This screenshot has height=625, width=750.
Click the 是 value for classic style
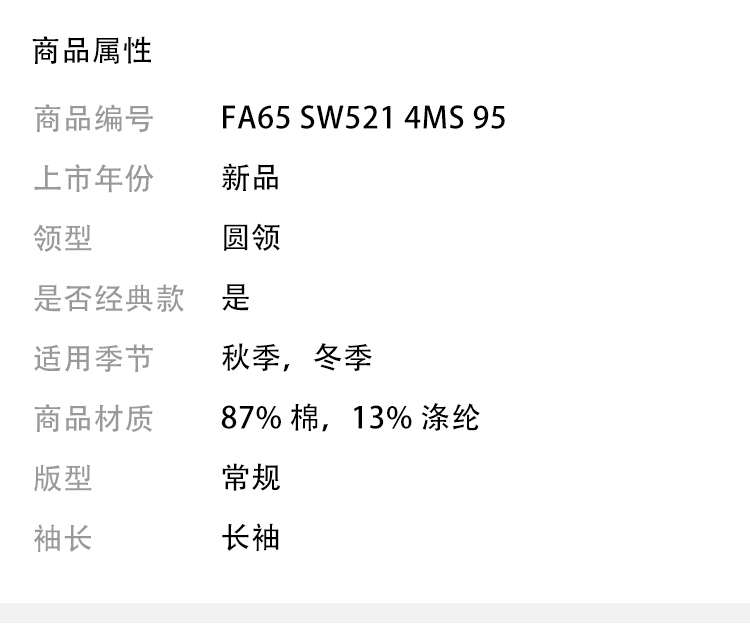click(x=236, y=298)
